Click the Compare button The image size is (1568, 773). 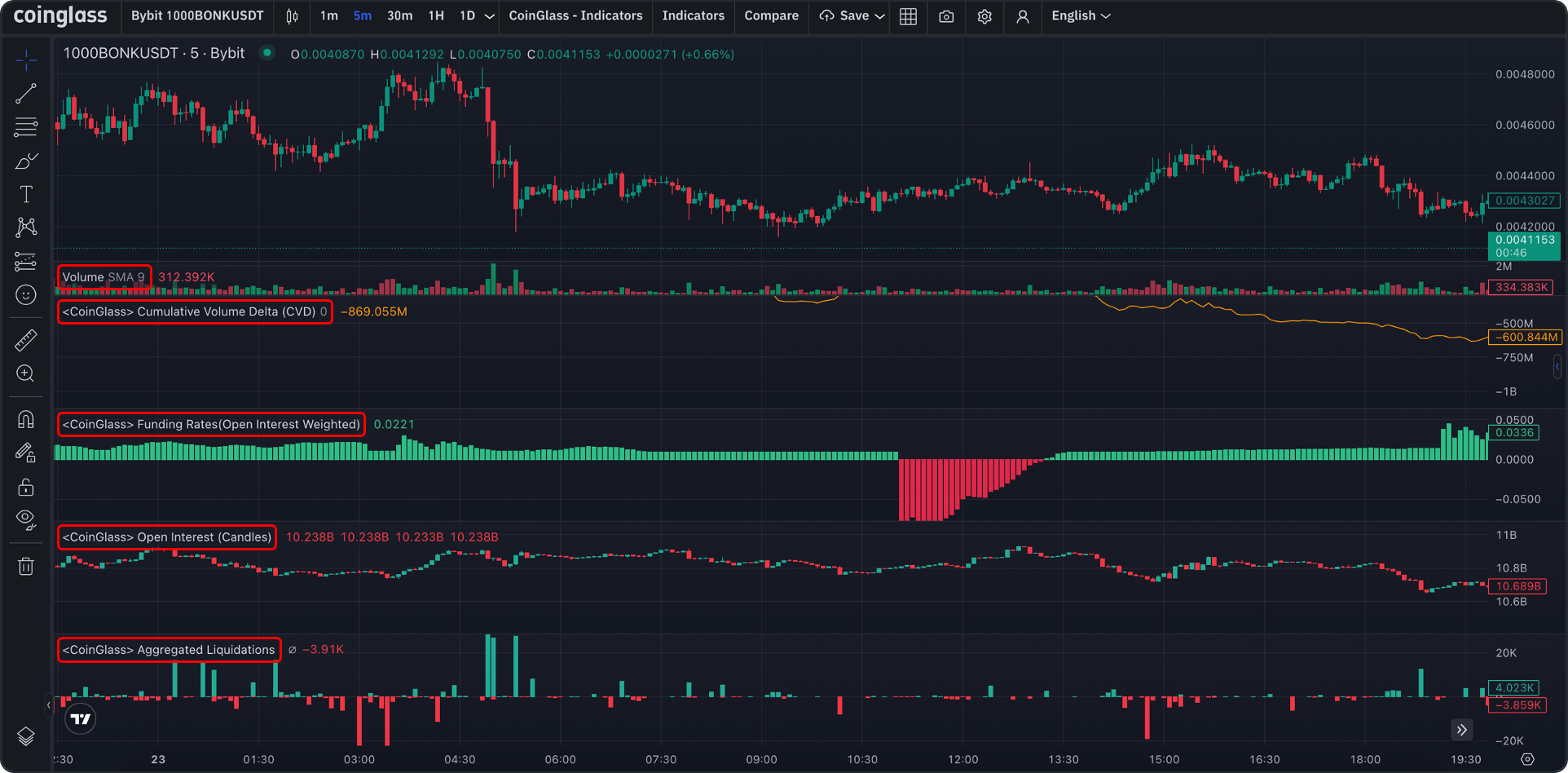click(x=771, y=15)
